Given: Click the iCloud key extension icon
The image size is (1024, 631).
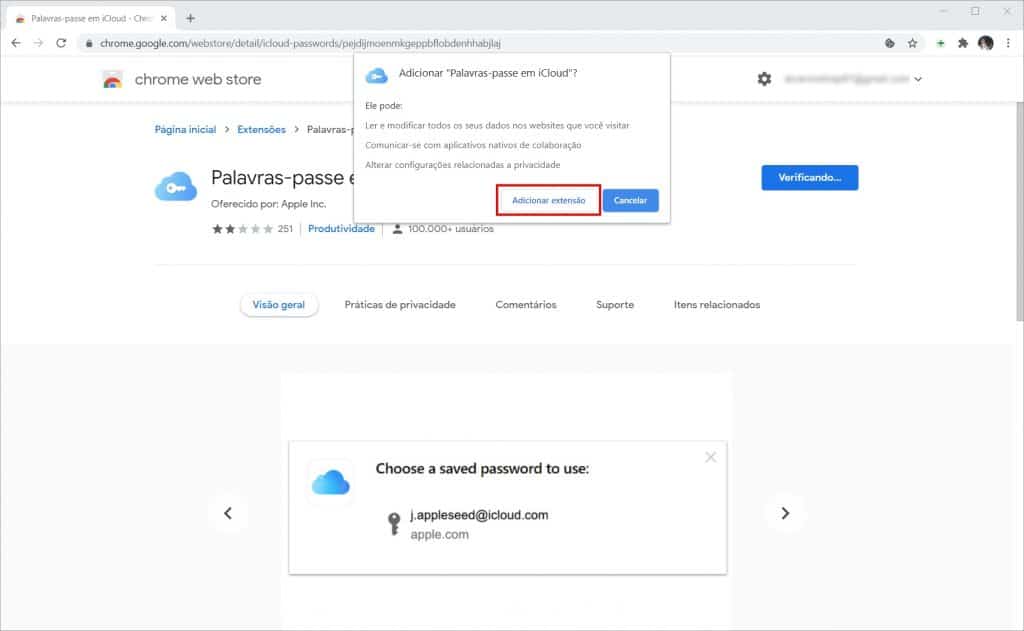Looking at the screenshot, I should click(176, 187).
